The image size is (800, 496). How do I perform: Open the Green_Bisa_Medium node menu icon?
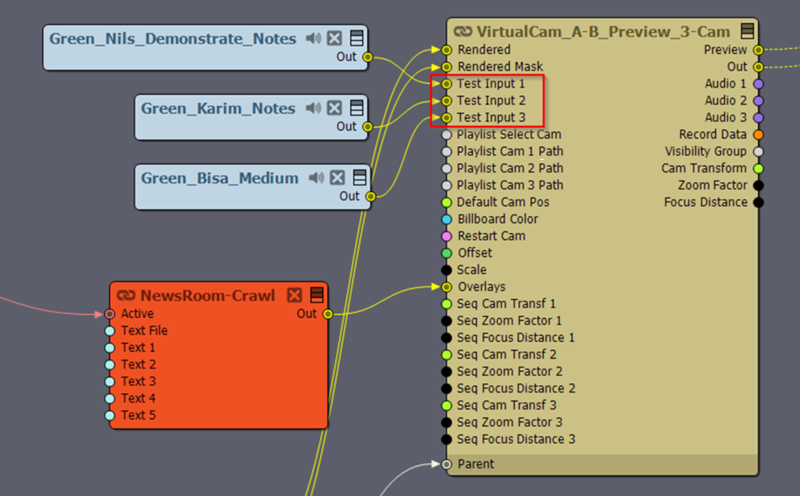pos(360,178)
